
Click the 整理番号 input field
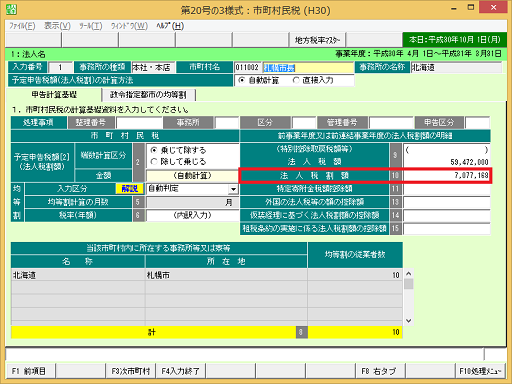tap(139, 123)
